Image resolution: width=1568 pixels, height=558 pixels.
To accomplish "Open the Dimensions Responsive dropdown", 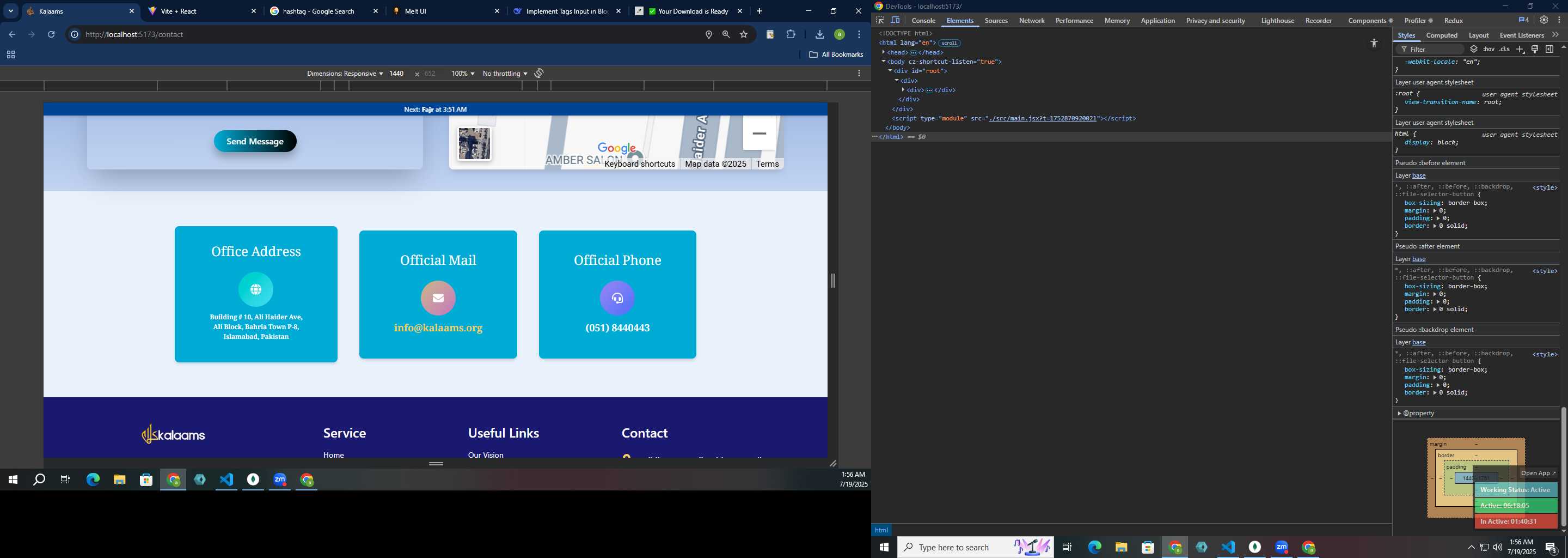I will [x=345, y=74].
